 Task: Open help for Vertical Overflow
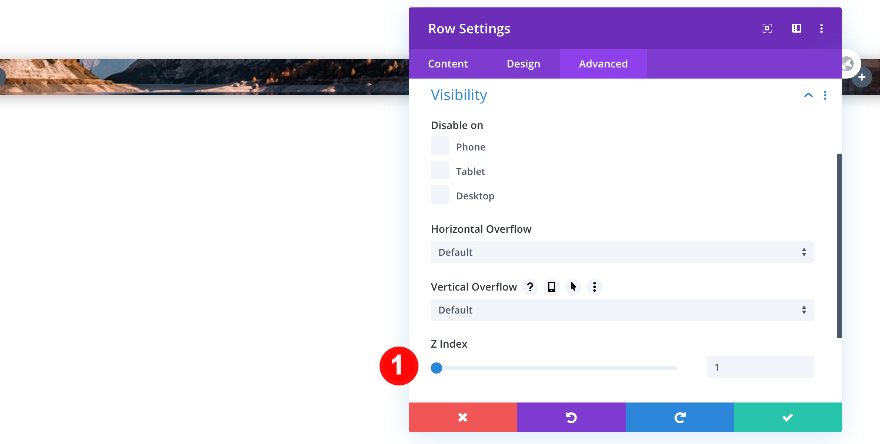pyautogui.click(x=530, y=287)
